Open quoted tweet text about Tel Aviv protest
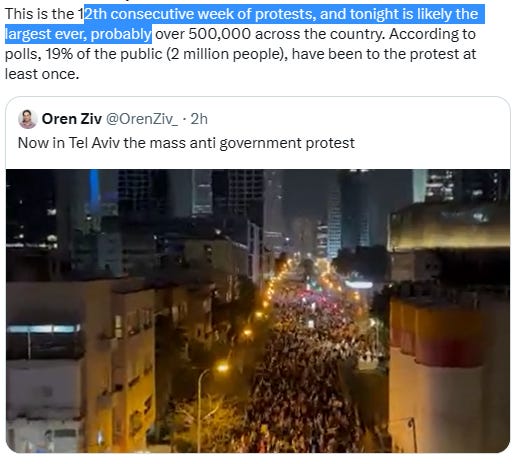518x464 pixels. tap(186, 143)
